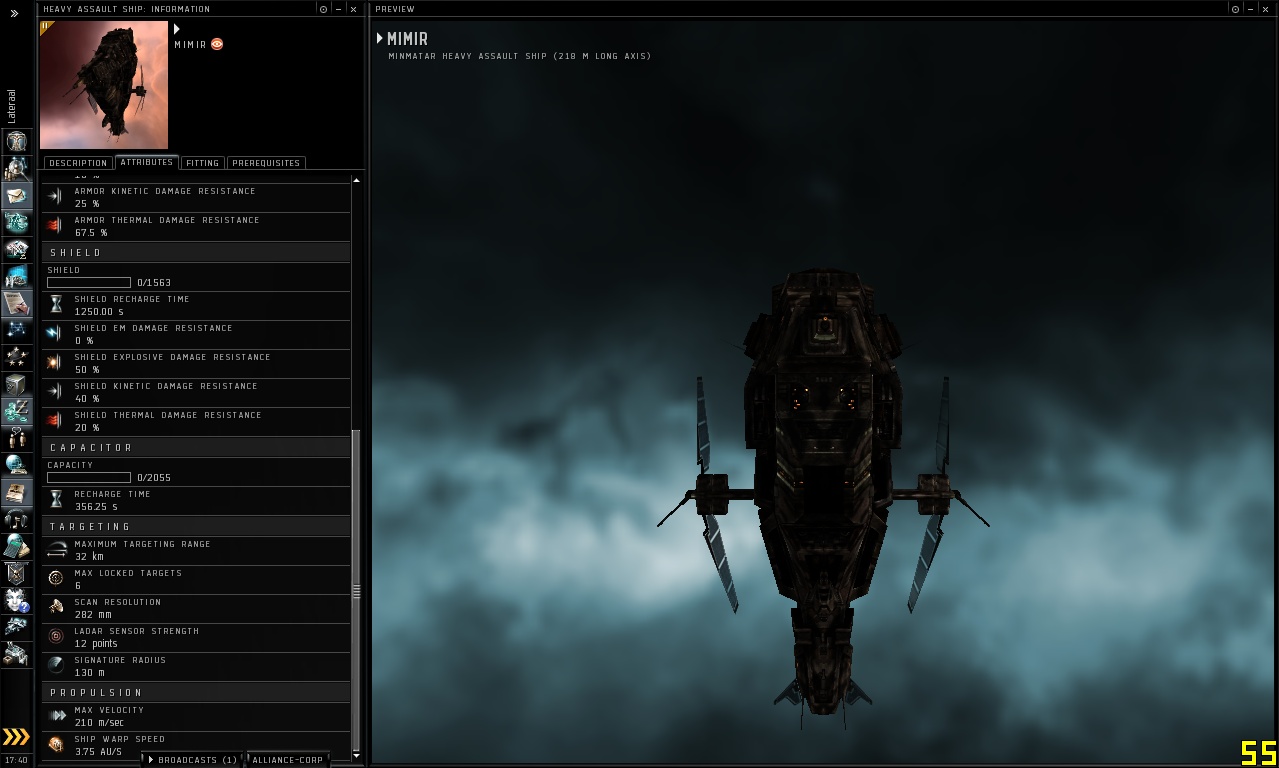Open People & Places magnifier icon
Image resolution: width=1279 pixels, height=768 pixels.
[16, 168]
